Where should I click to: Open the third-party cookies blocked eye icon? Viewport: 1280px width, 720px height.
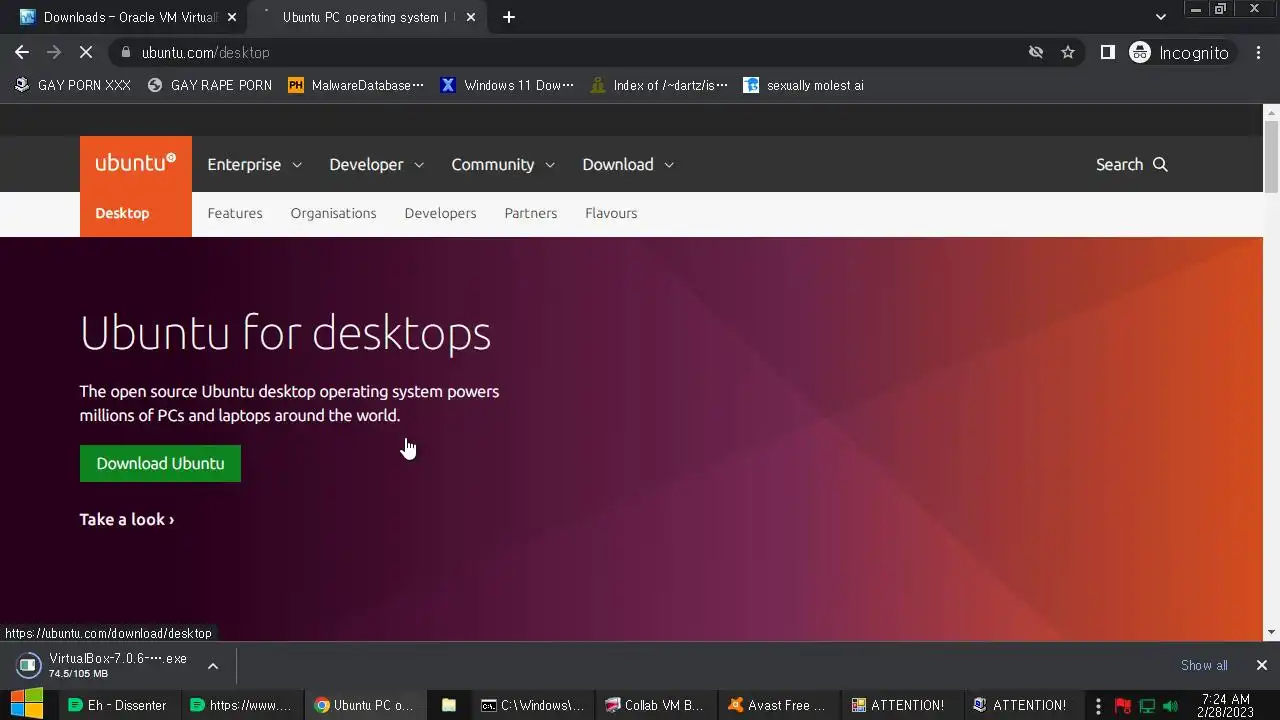[1036, 52]
